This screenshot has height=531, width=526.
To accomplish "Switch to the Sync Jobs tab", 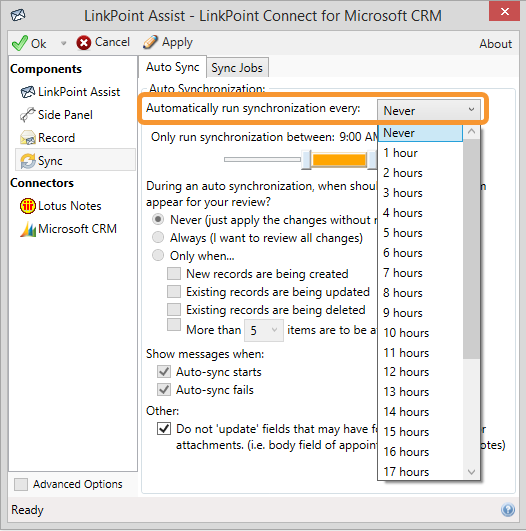I will (x=237, y=68).
